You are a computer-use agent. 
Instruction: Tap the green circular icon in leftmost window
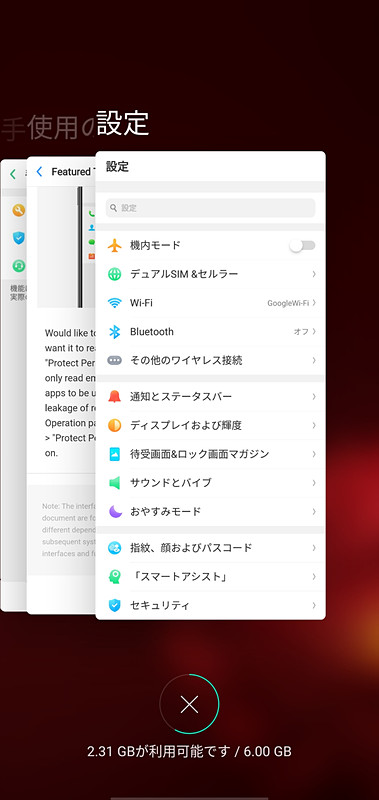[19, 266]
